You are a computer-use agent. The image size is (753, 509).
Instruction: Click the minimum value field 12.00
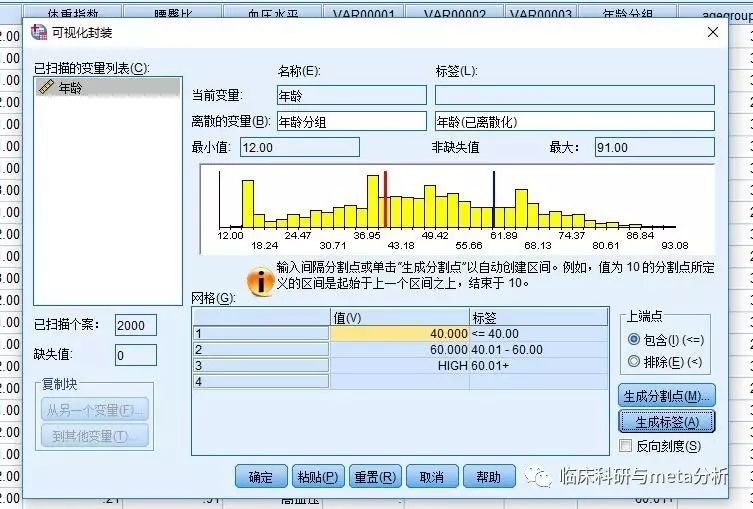300,147
